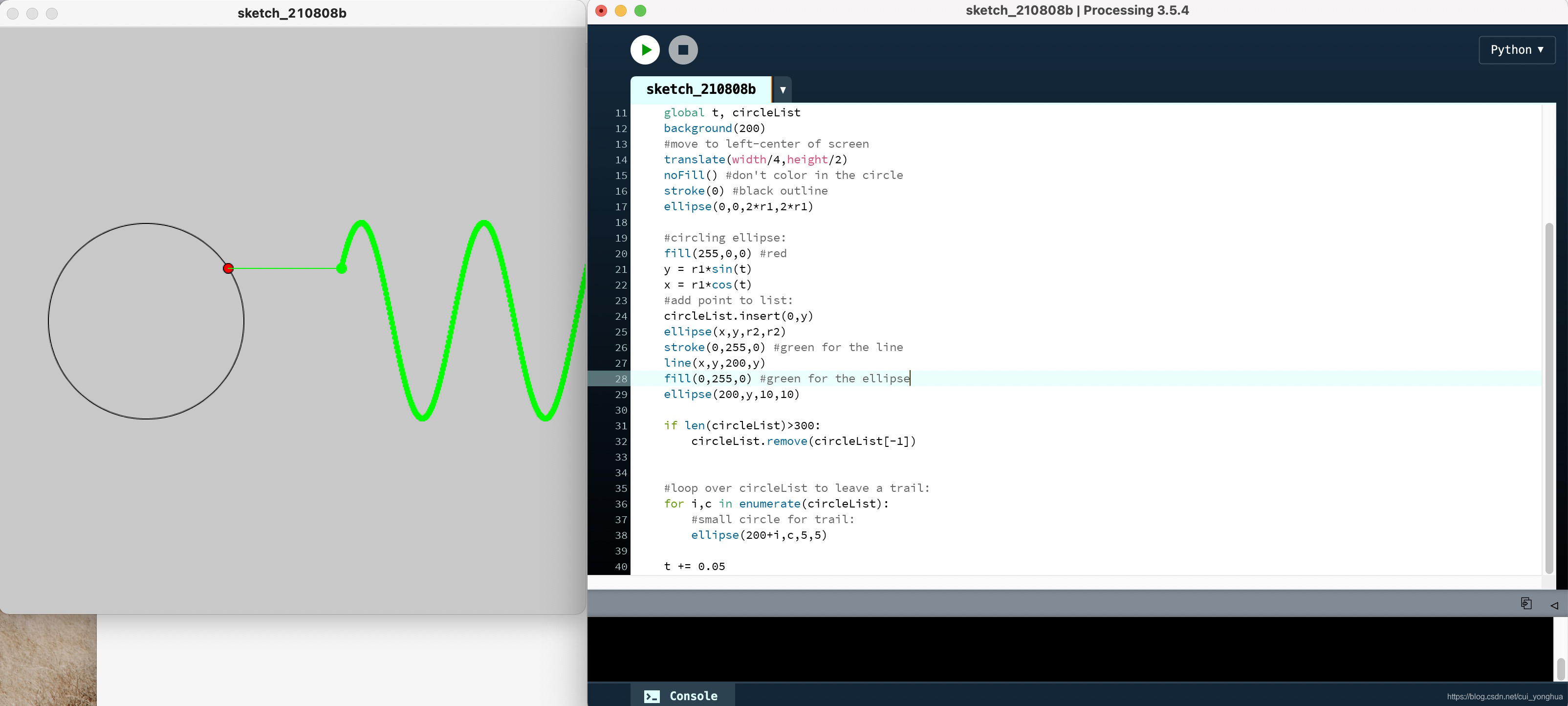The height and width of the screenshot is (706, 1568).
Task: Click the background(200) code line
Action: click(714, 129)
